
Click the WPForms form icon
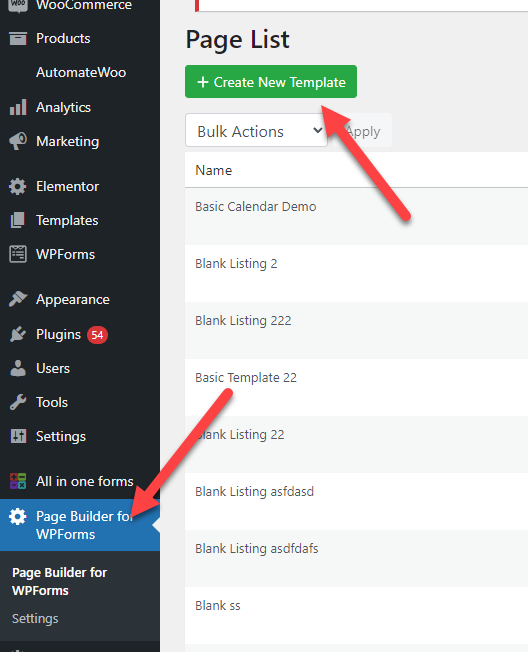point(18,254)
